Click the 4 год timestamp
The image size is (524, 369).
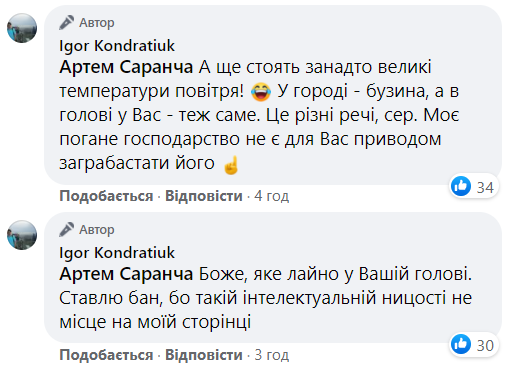[271, 196]
